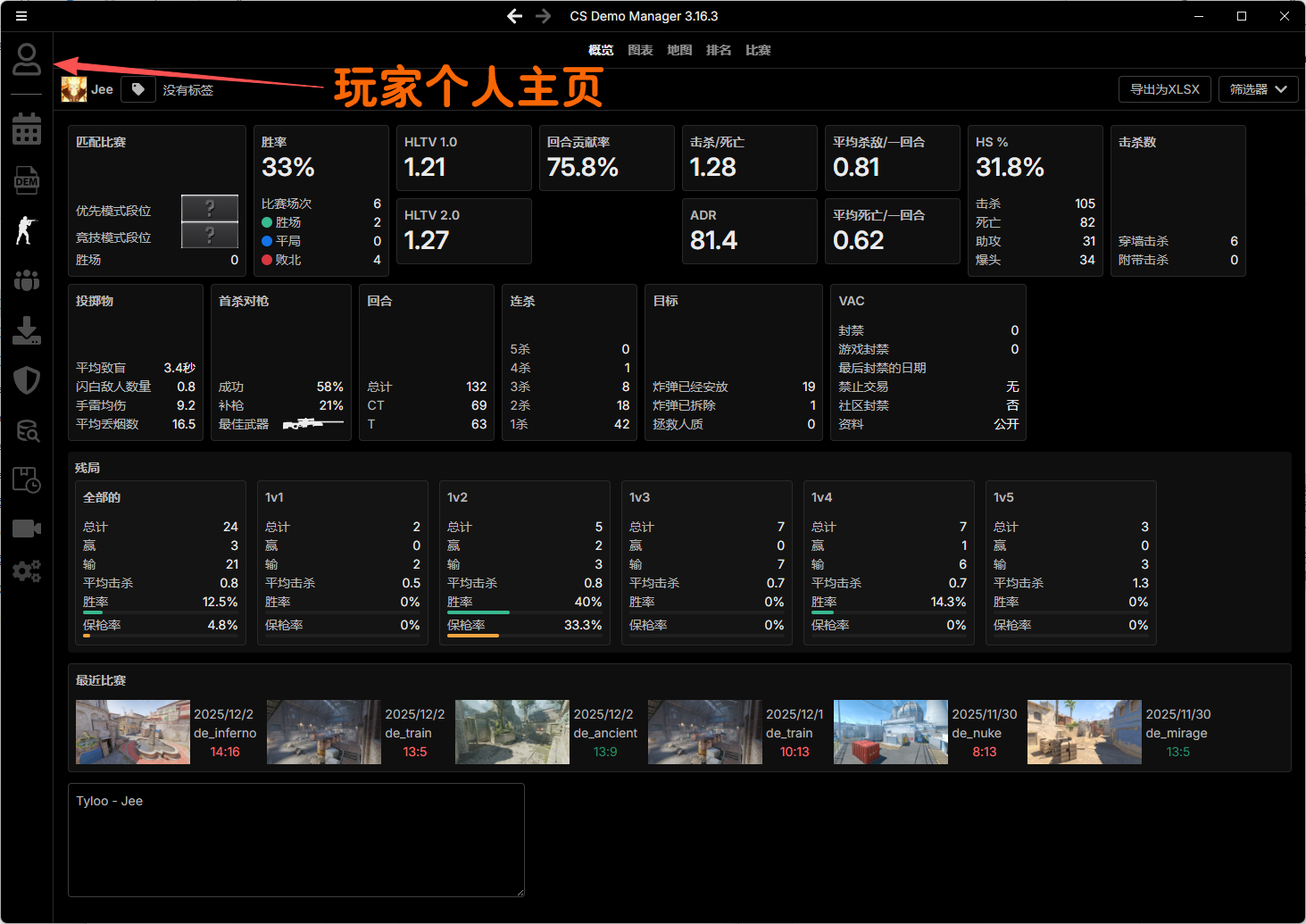The width and height of the screenshot is (1306, 924).
Task: Go to matches via calendar icon
Action: tap(27, 129)
